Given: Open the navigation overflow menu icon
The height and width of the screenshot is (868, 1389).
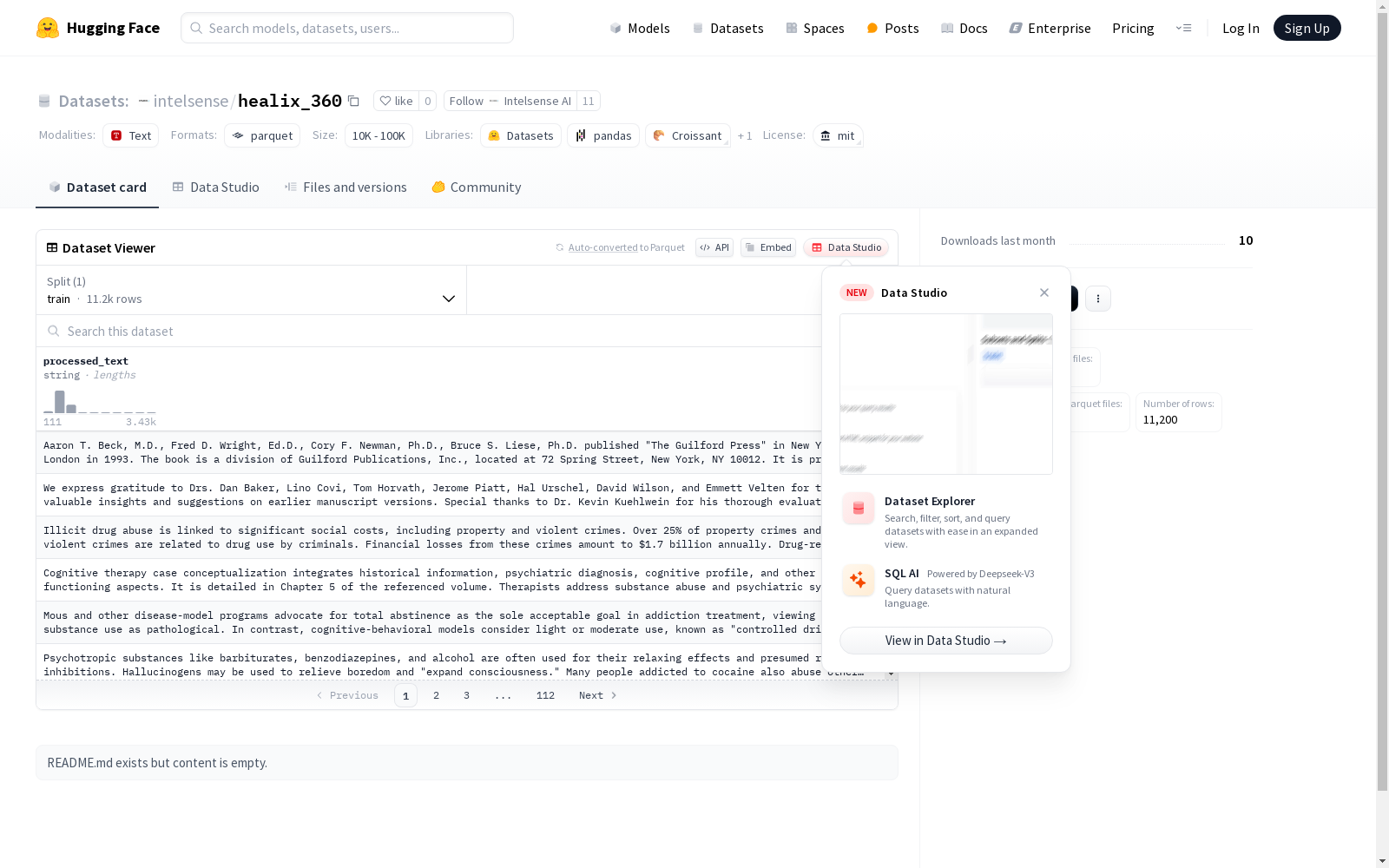Looking at the screenshot, I should click(x=1184, y=28).
